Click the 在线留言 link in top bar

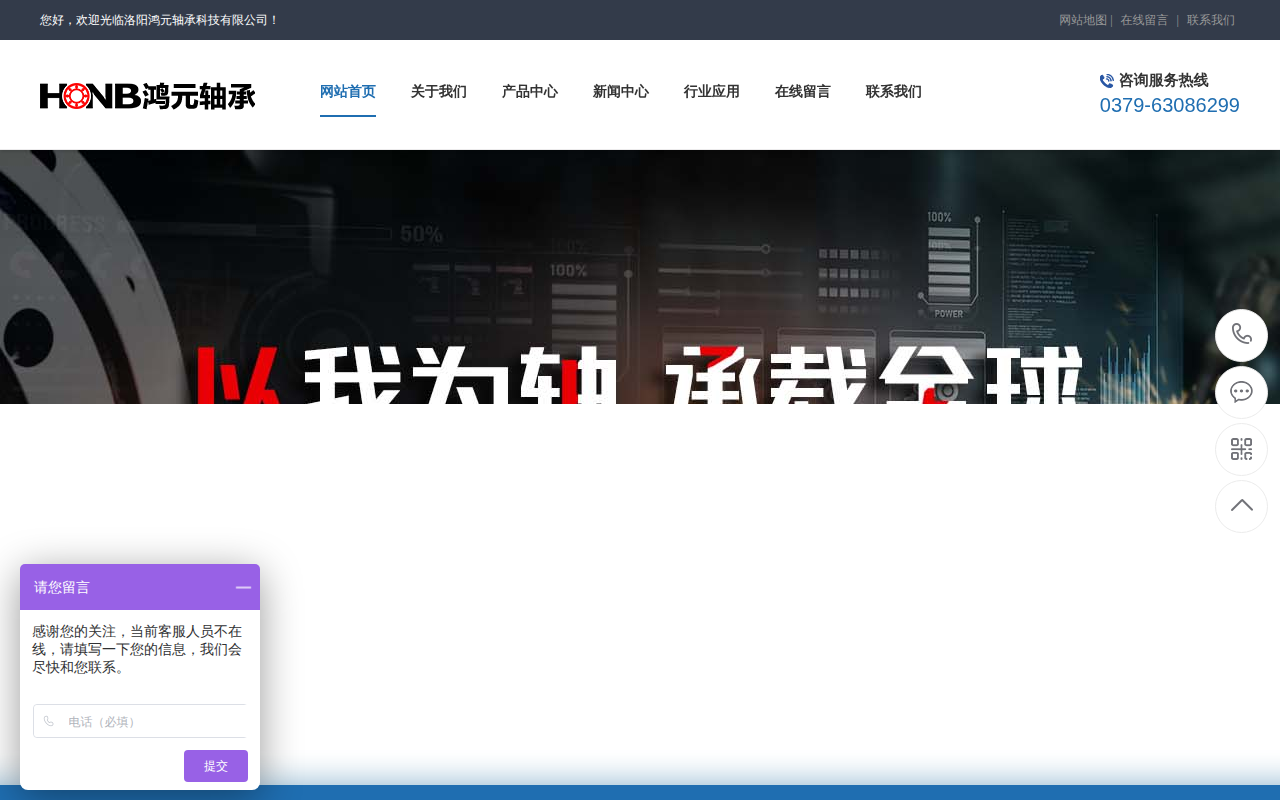coord(1144,20)
